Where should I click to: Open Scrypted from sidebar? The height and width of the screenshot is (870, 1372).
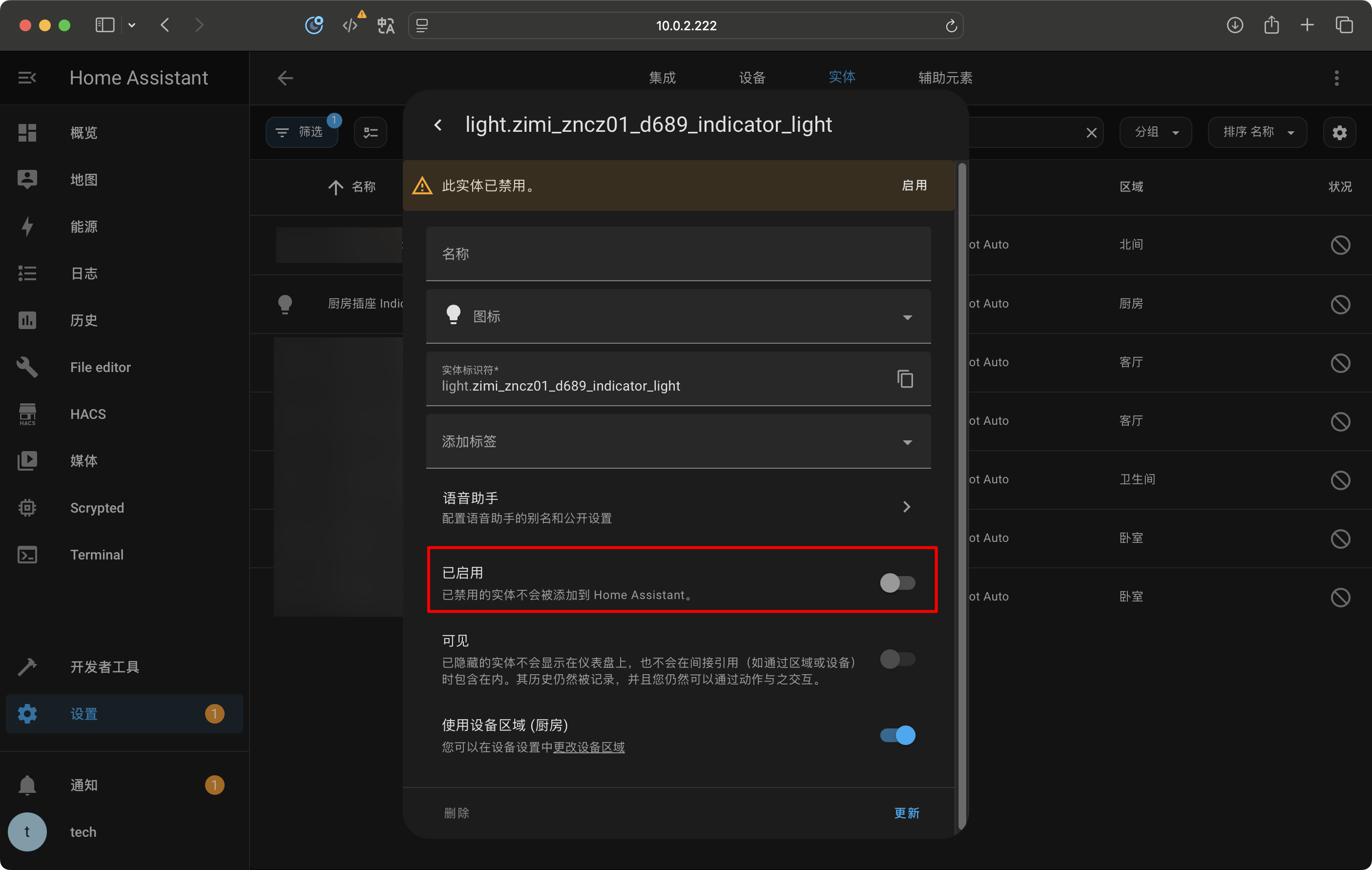124,508
